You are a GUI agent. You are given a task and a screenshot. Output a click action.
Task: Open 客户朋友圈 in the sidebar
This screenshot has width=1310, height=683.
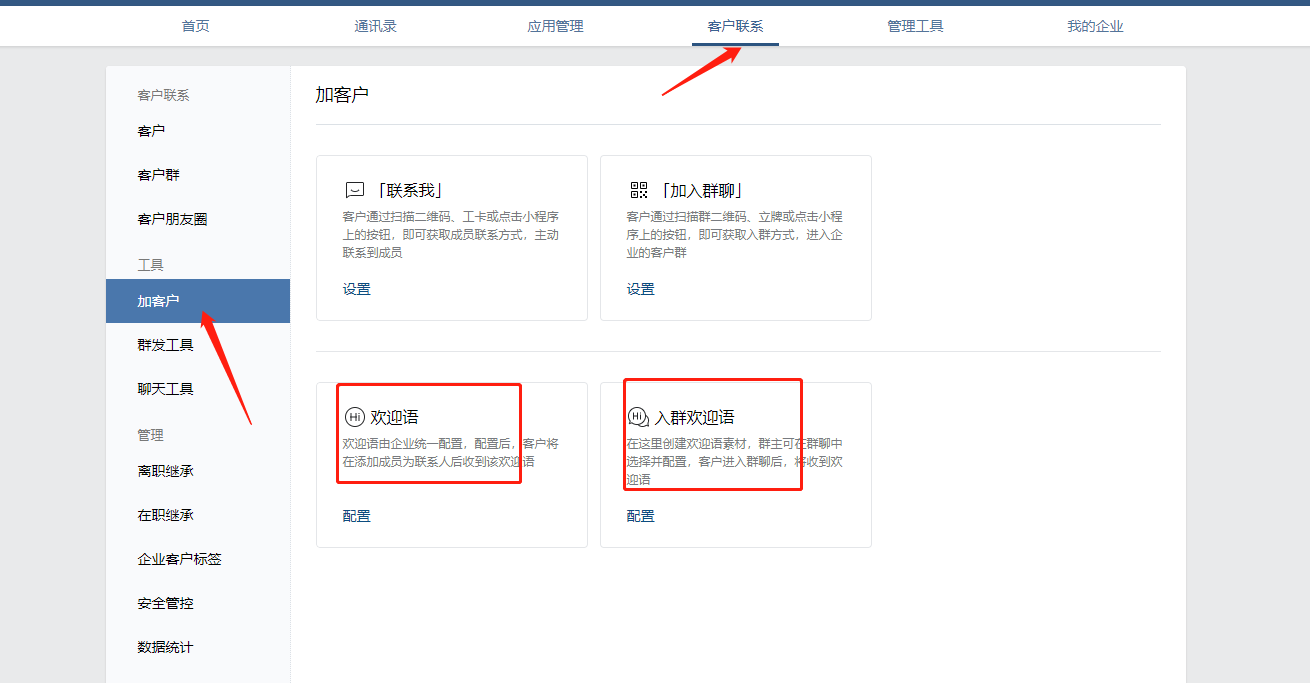point(172,219)
